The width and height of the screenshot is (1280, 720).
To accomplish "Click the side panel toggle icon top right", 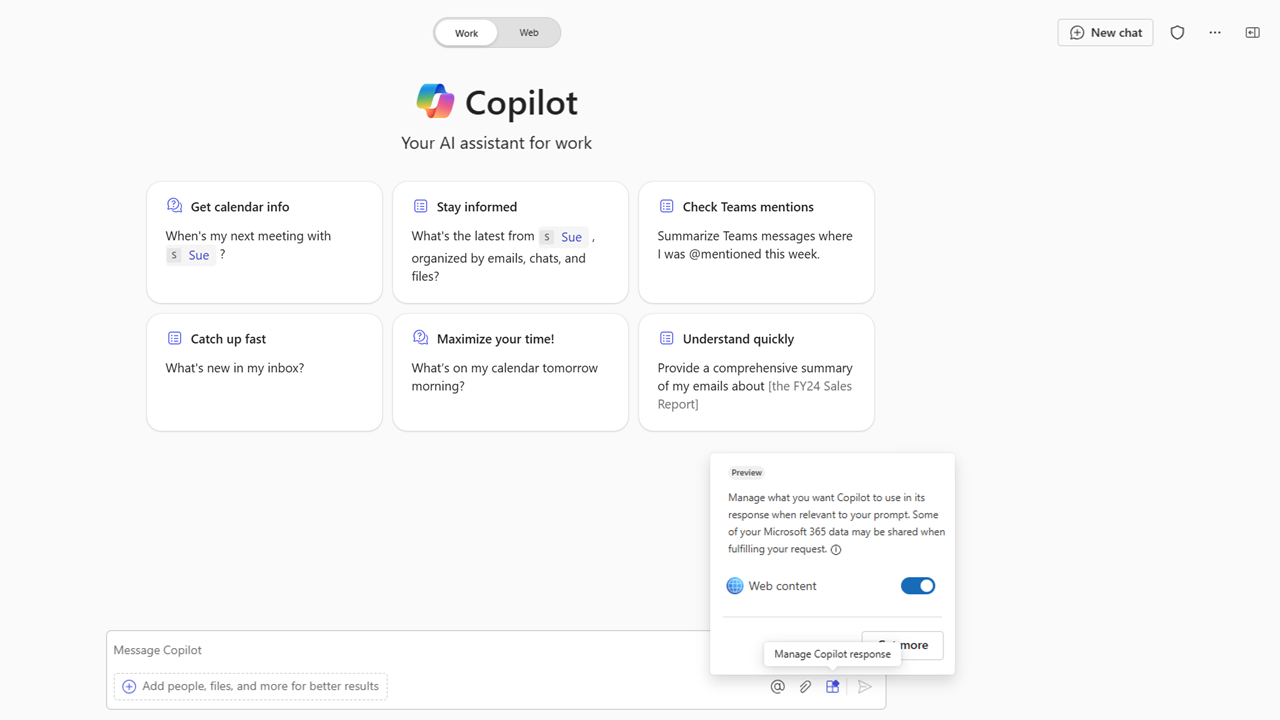I will [x=1252, y=32].
